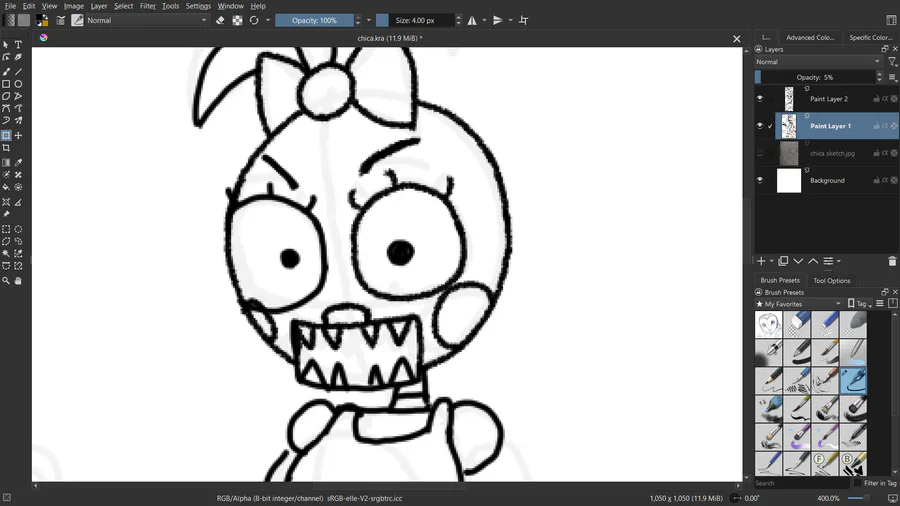Select the Transform tool
Screen dimensions: 900x506
point(6,135)
